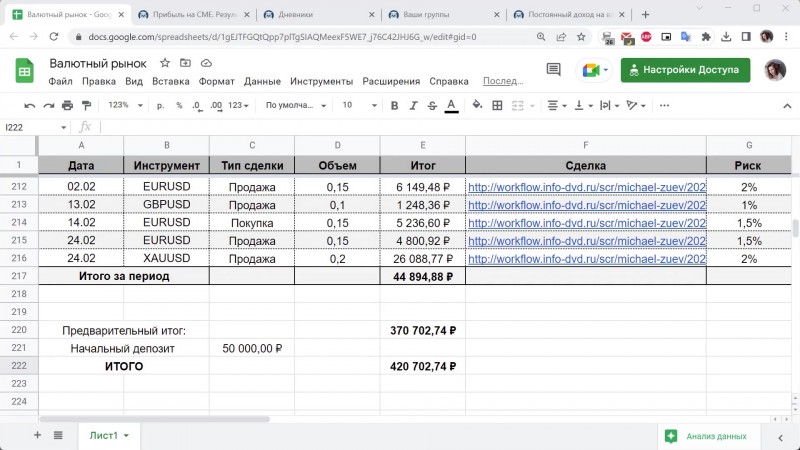Open workflow link in row 212

[586, 187]
